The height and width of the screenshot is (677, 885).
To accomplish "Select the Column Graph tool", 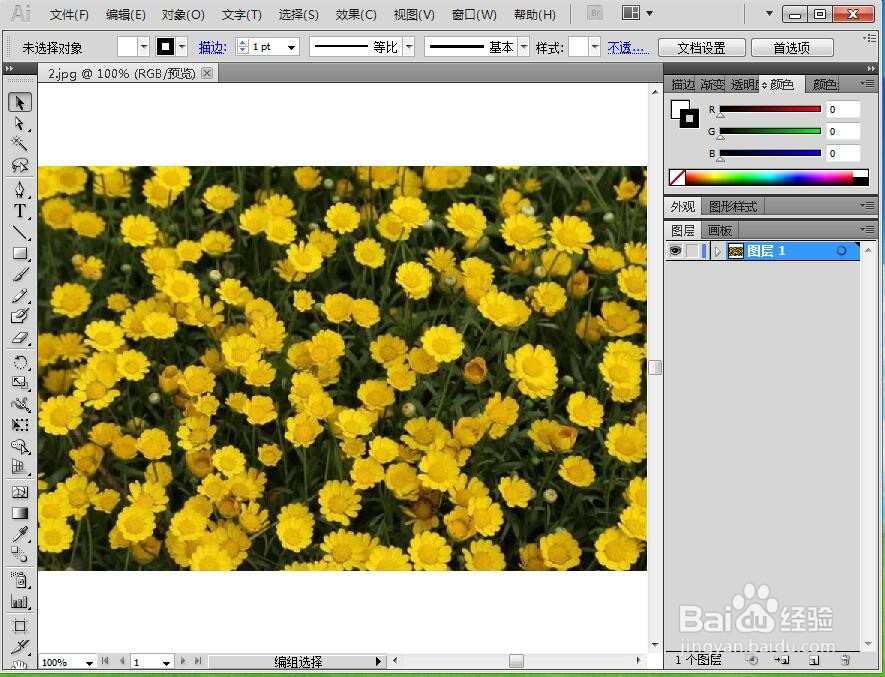I will [x=20, y=601].
